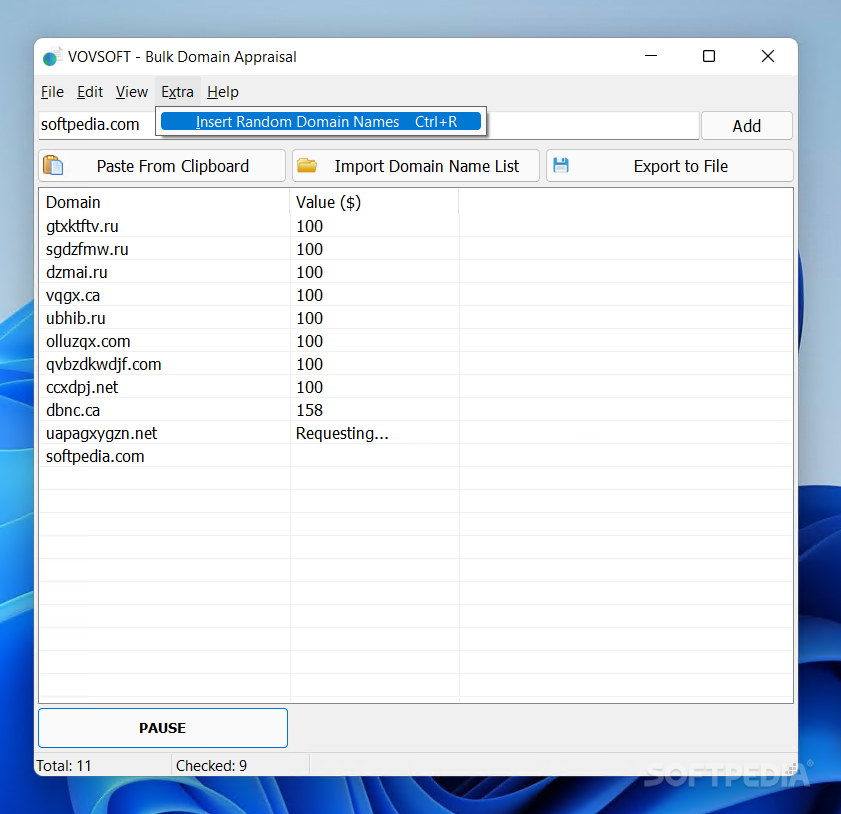Select the ubhib.ru row
Image resolution: width=841 pixels, height=814 pixels.
(416, 319)
